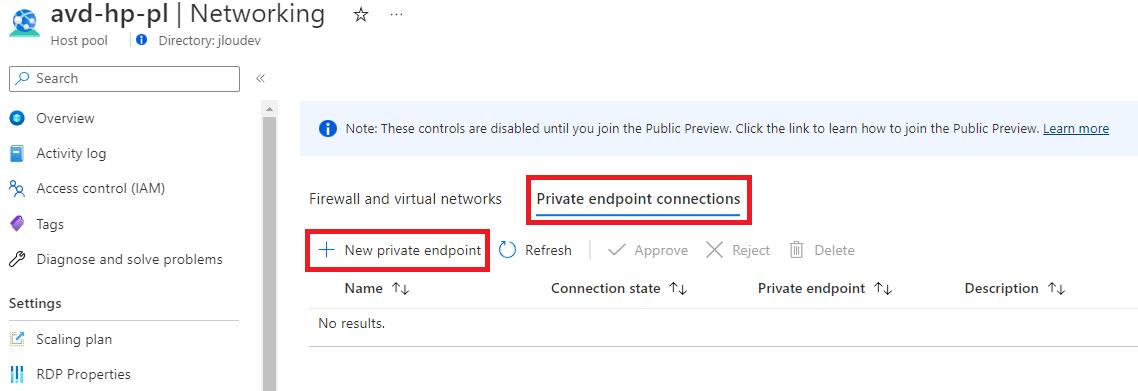Click New private endpoint button
1138x391 pixels.
(x=400, y=250)
